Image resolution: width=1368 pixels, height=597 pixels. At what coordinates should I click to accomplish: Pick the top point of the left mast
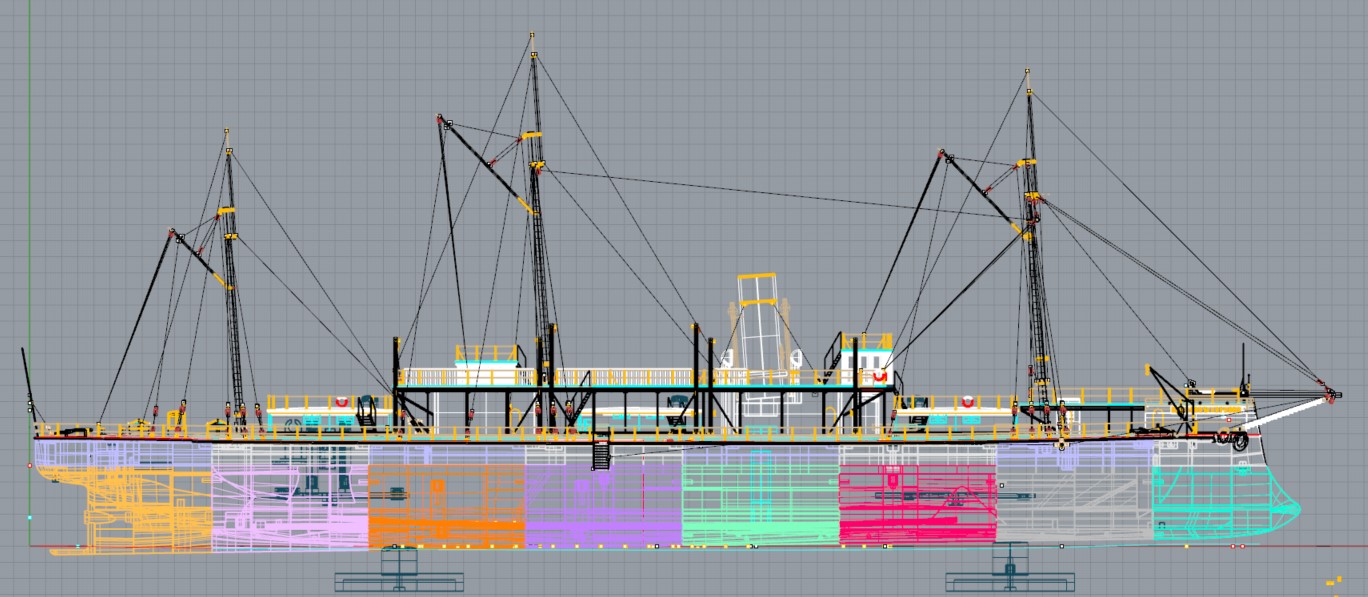pos(227,132)
